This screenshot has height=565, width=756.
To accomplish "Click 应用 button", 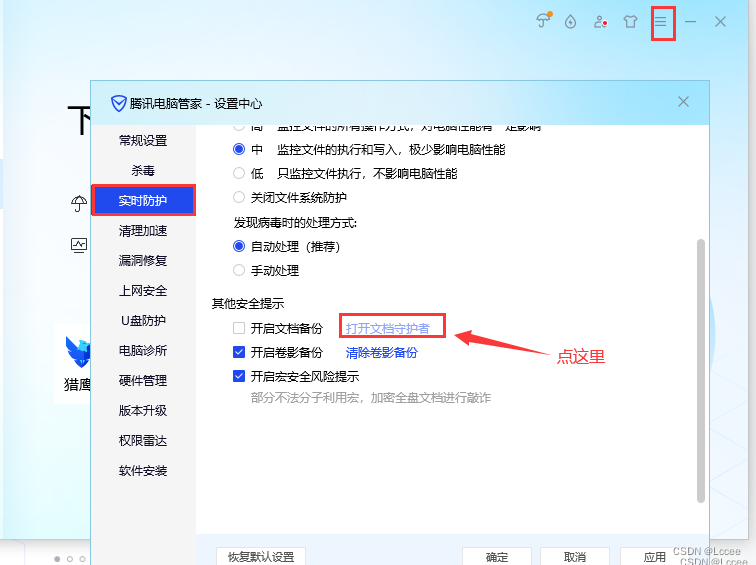I will [654, 556].
